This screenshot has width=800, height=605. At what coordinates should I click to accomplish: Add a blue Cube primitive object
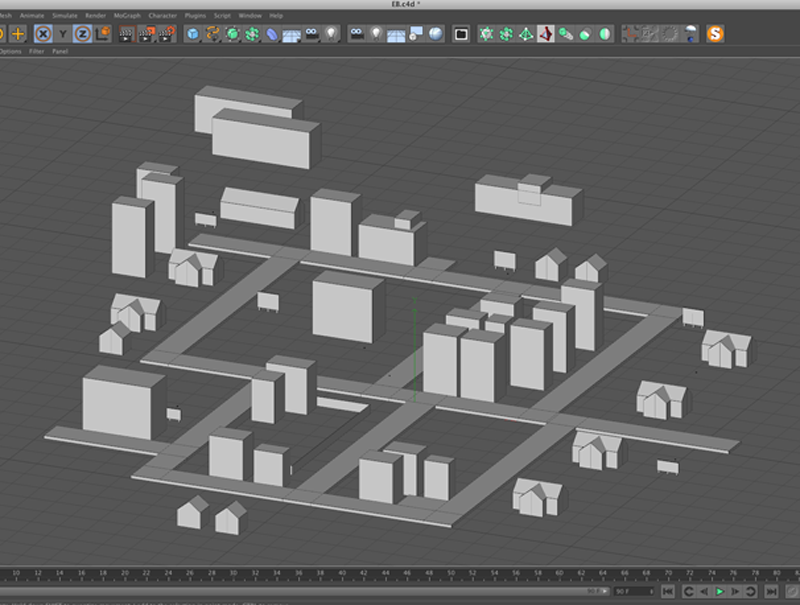point(192,34)
